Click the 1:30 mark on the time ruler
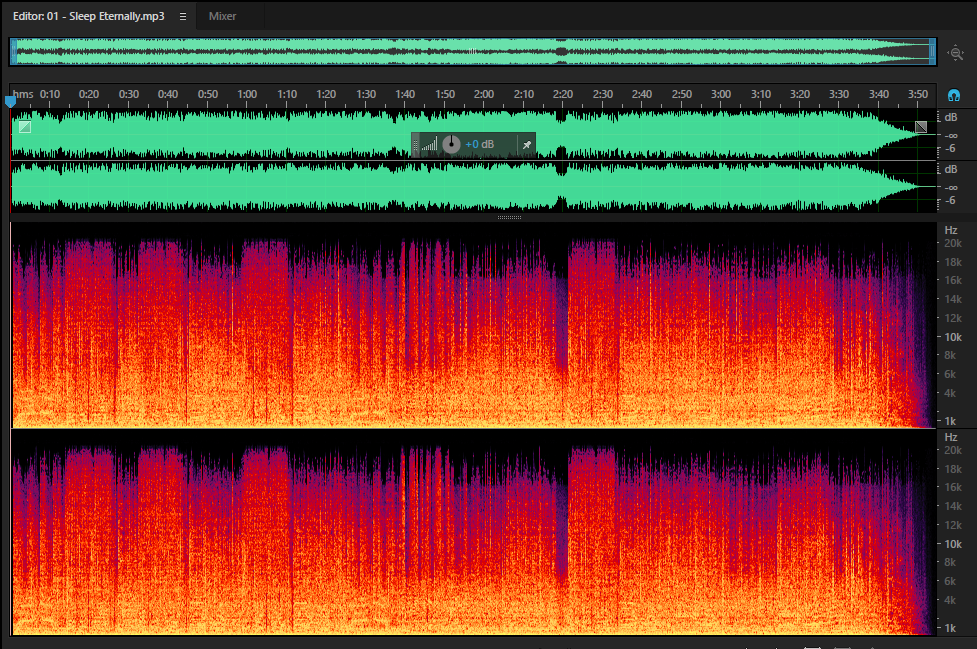This screenshot has width=977, height=649. (x=366, y=94)
